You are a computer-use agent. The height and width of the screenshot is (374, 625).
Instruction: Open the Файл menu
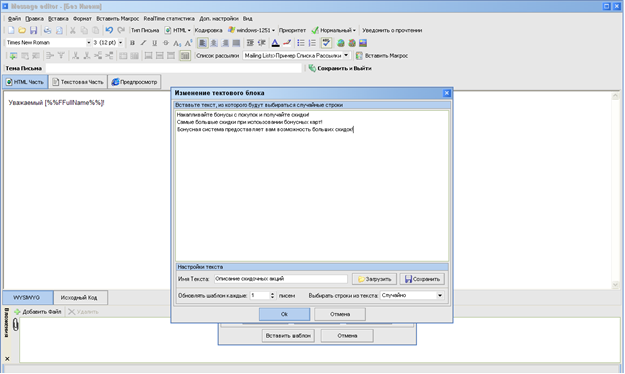point(14,19)
